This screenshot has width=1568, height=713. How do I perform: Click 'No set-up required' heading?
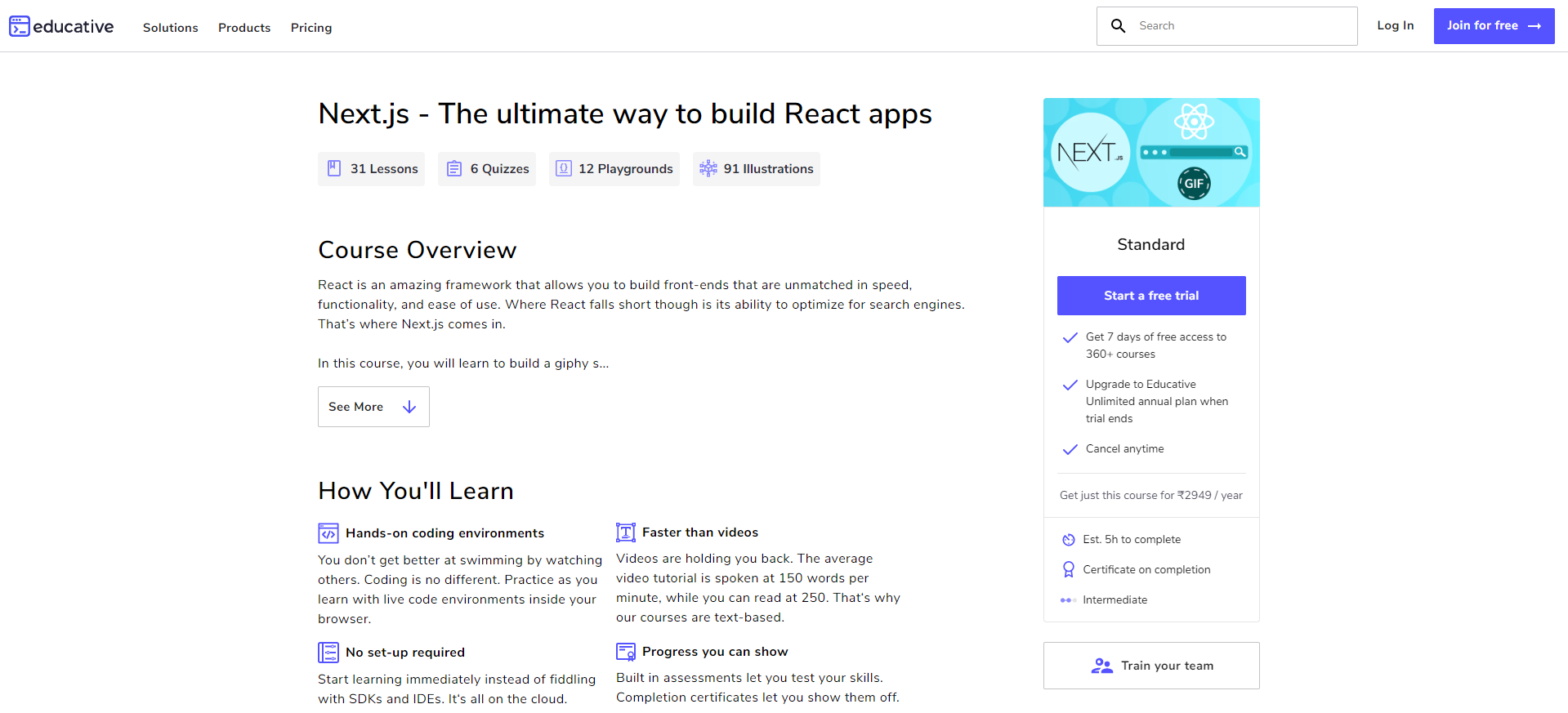pos(405,653)
